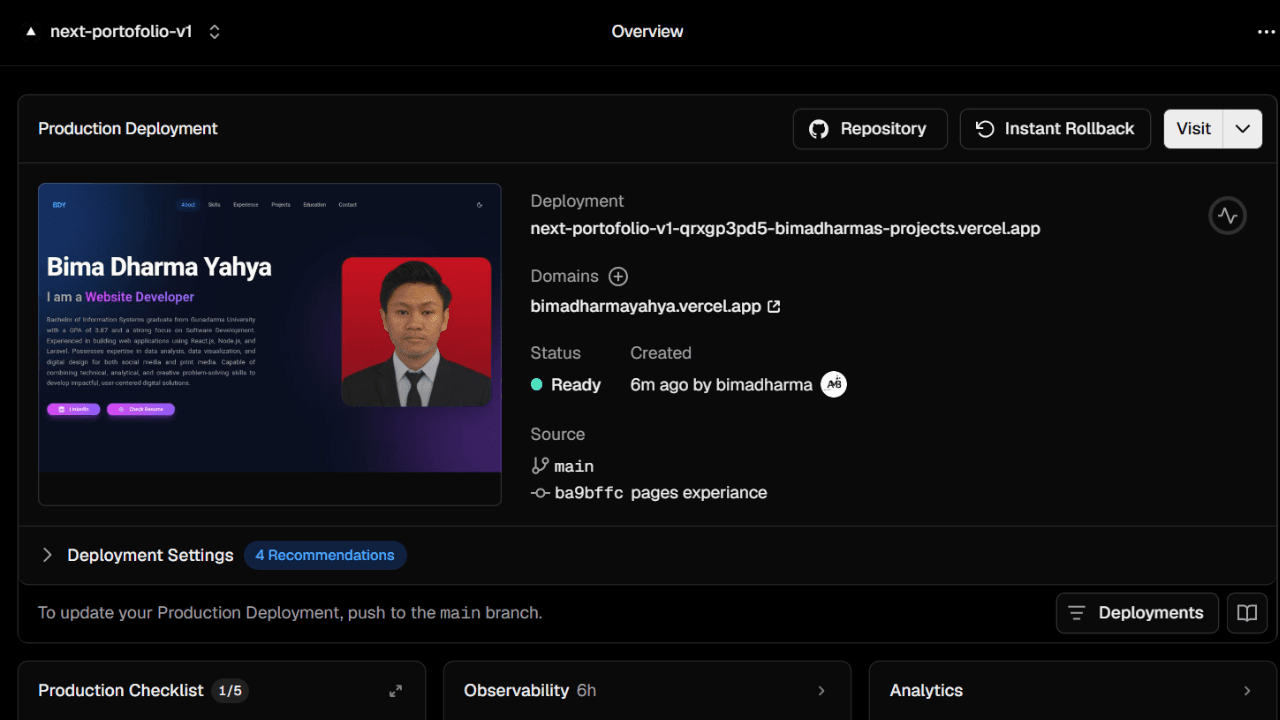Click the site preview thumbnail
The image size is (1280, 720).
click(270, 344)
